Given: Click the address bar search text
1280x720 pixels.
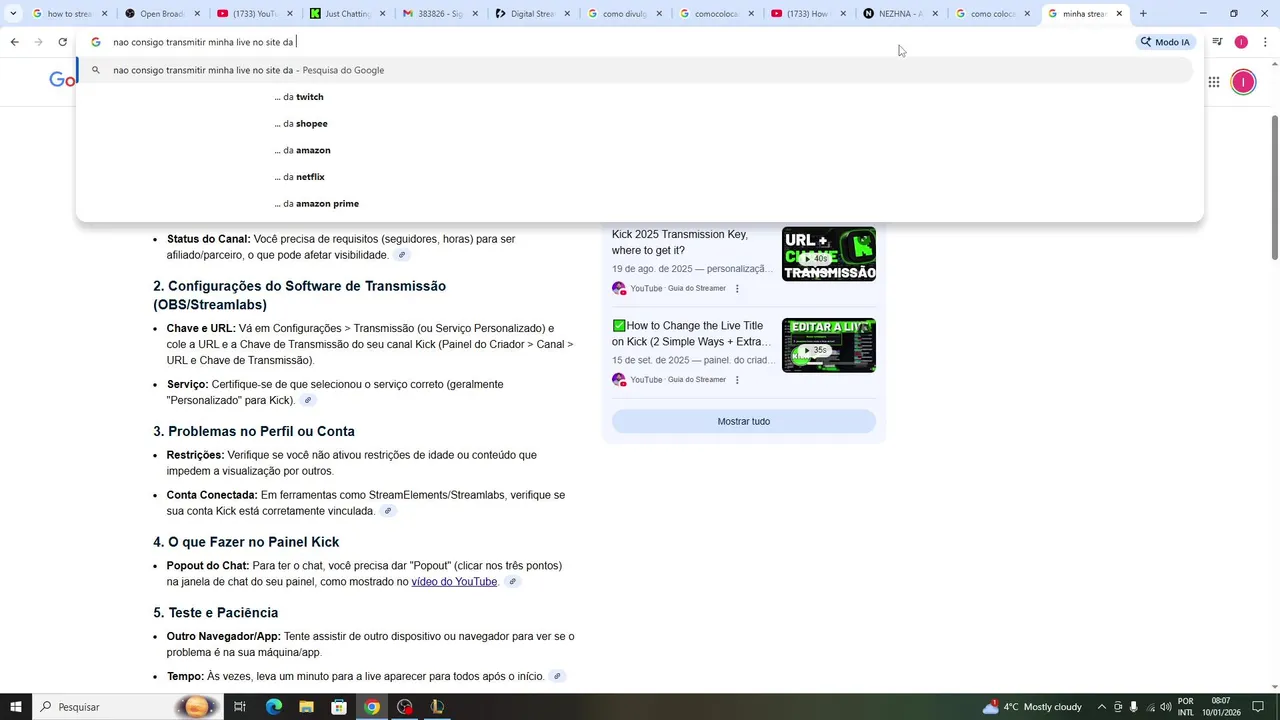Looking at the screenshot, I should click(203, 42).
